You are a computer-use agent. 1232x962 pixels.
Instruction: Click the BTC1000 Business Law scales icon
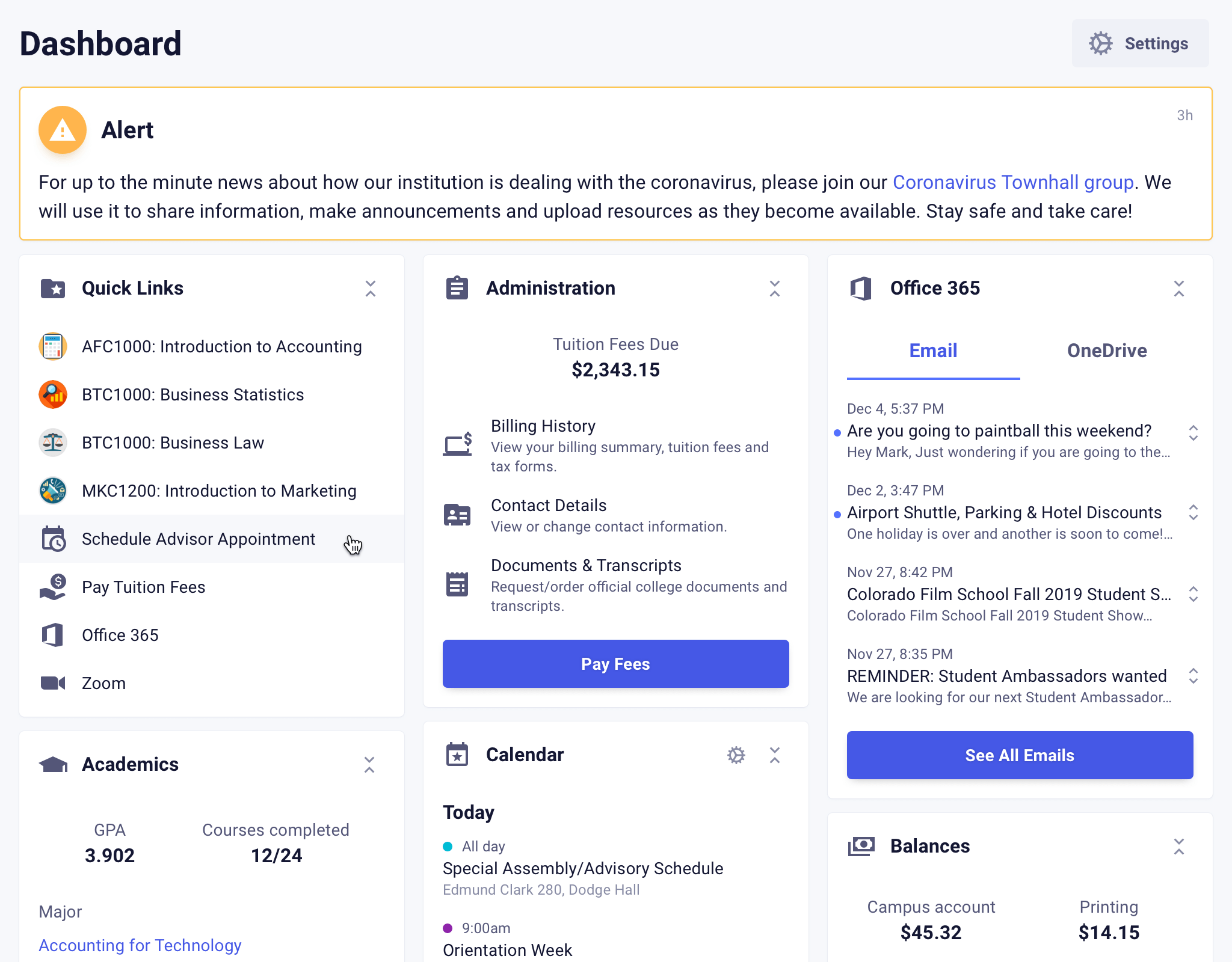54,443
